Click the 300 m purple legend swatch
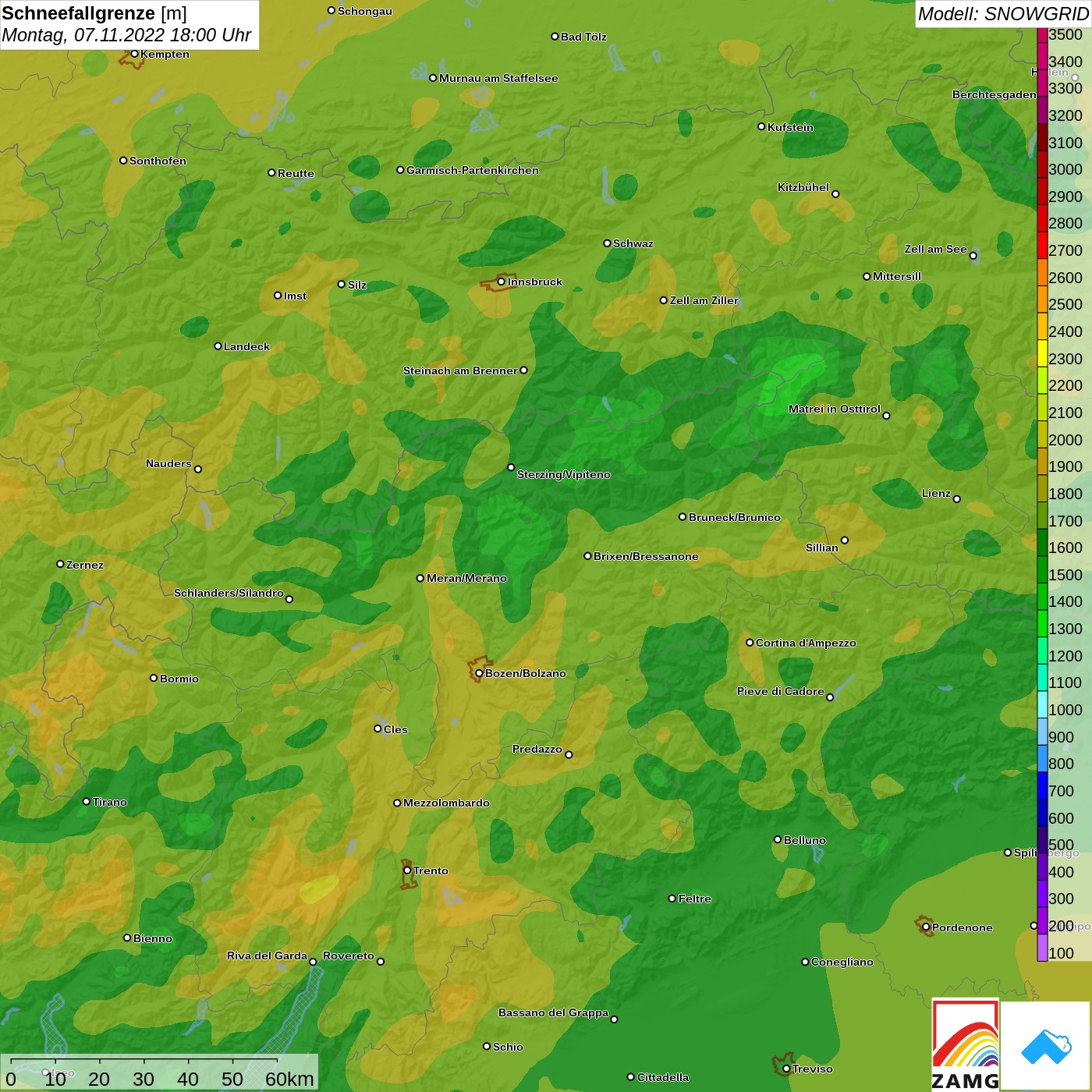 pos(1042,893)
